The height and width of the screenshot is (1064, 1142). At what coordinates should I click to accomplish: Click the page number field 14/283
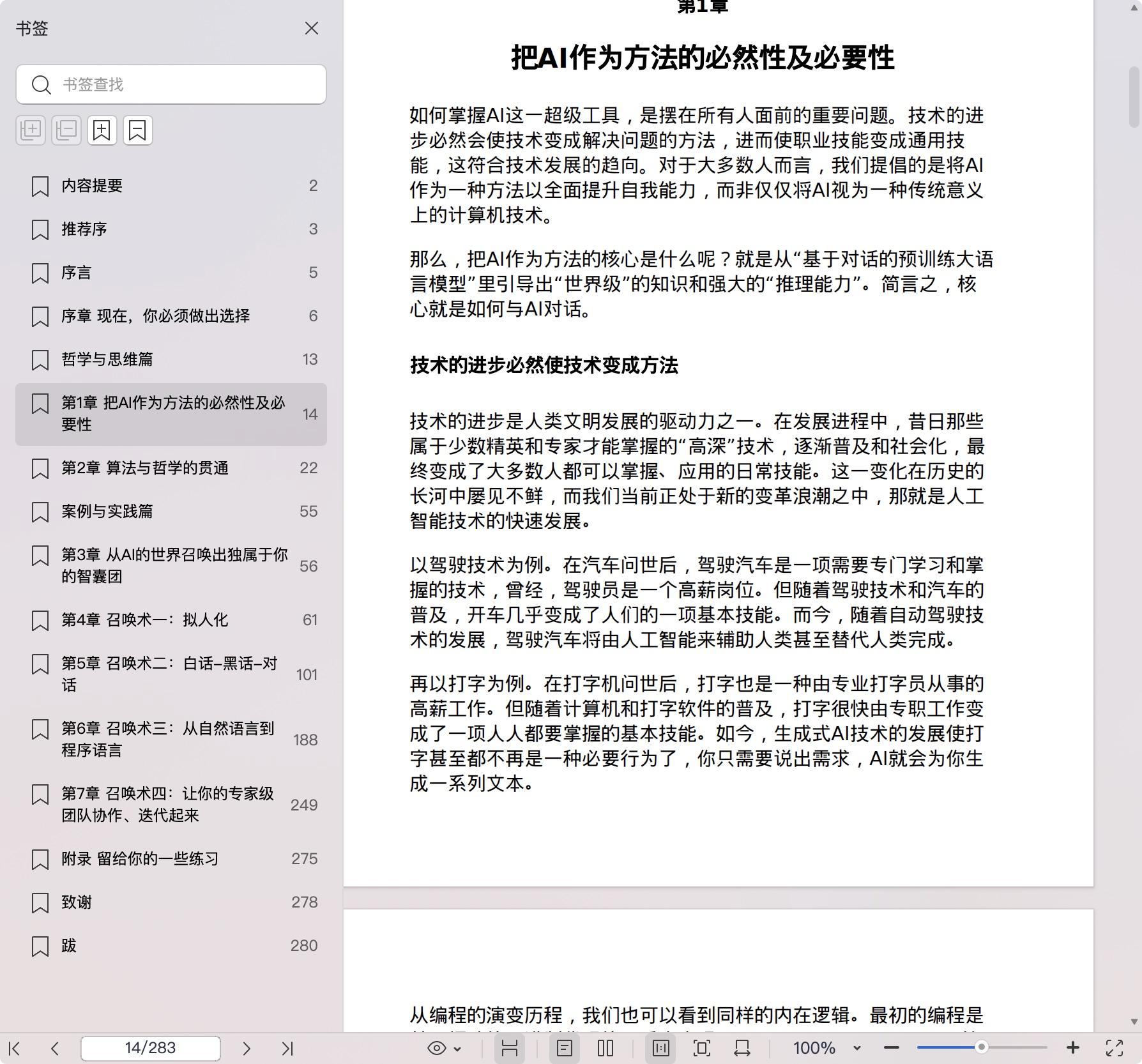[151, 1048]
